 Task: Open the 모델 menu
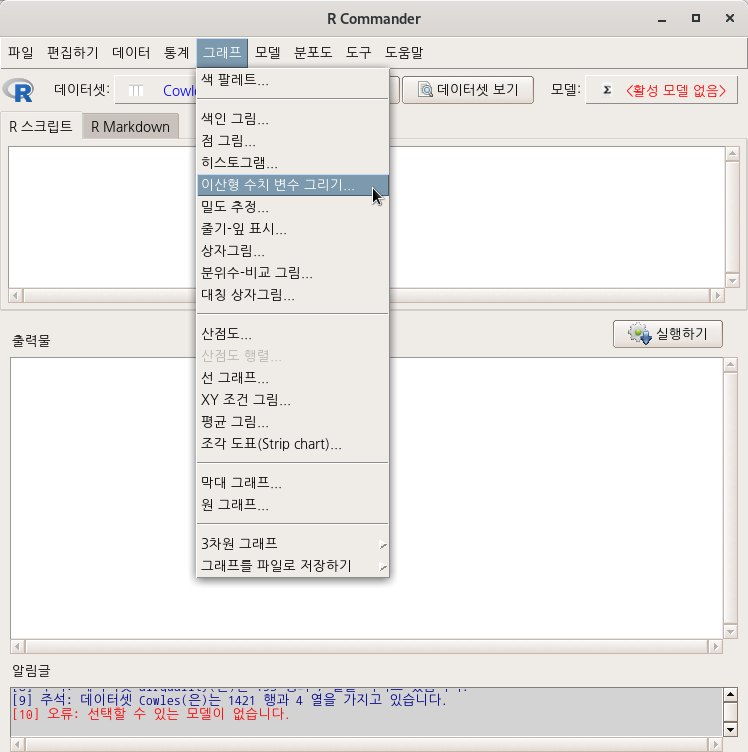pos(268,52)
